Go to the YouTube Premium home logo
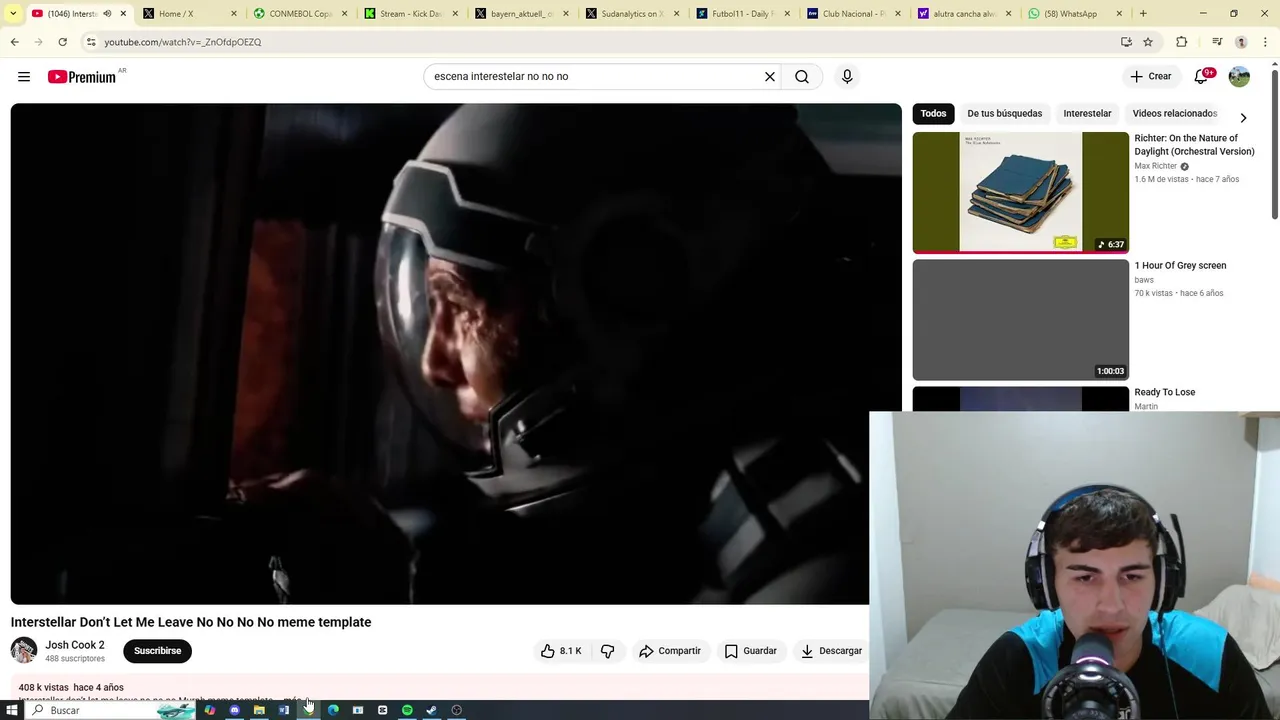This screenshot has height=720, width=1280. click(82, 77)
